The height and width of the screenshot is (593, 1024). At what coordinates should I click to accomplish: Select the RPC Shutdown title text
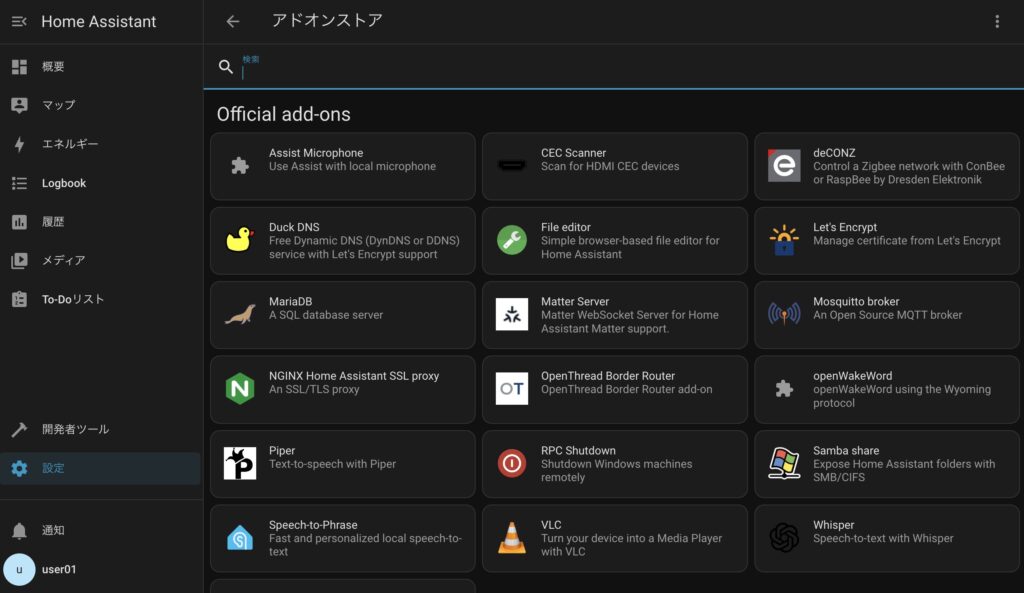point(578,451)
